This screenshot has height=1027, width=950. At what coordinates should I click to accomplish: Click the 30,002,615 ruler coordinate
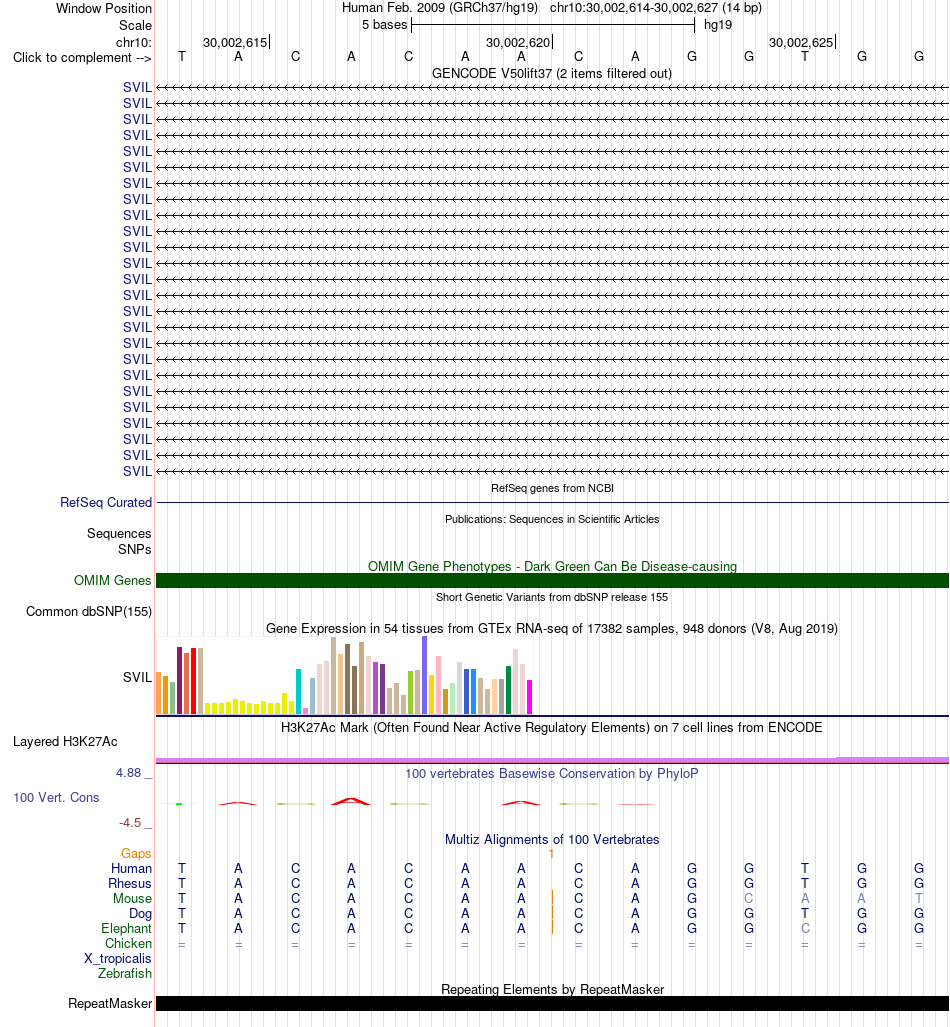235,43
